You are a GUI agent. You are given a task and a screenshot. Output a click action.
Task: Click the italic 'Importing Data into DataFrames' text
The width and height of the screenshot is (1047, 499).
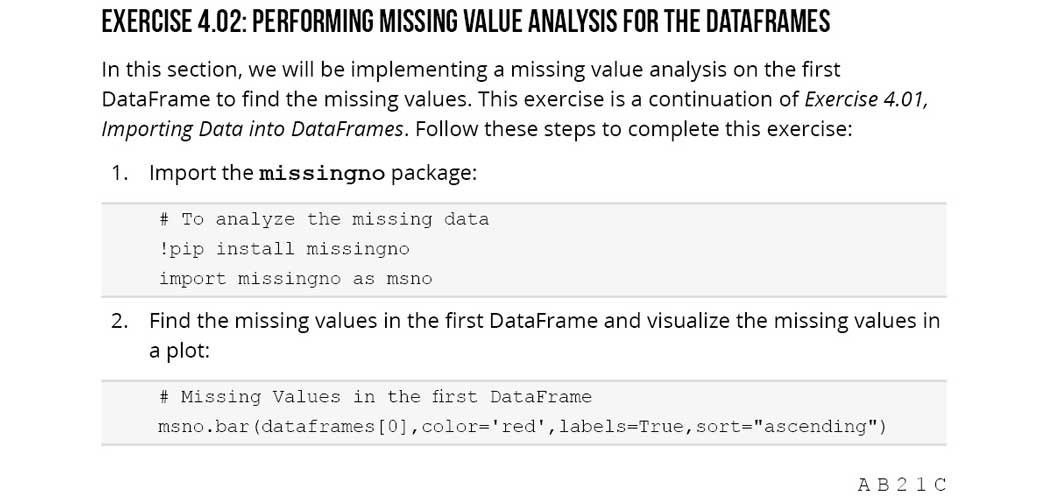pos(253,130)
